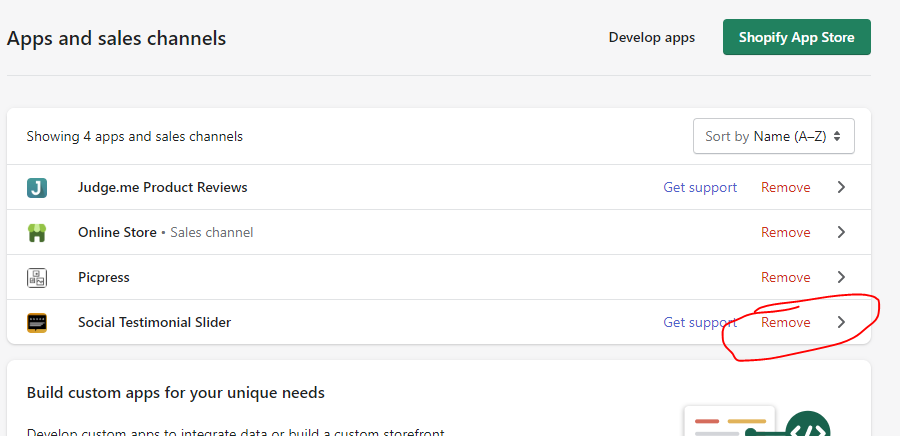Open the Sort by Name (A–Z) dropdown
The image size is (900, 436).
(x=773, y=137)
